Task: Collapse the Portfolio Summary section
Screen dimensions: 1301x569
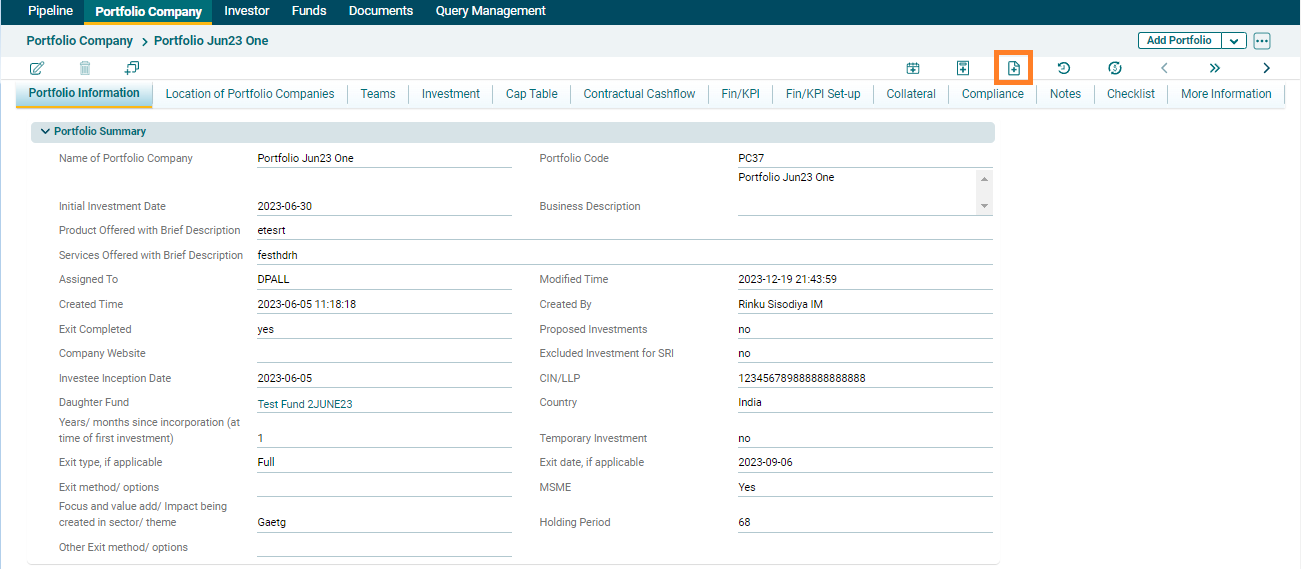Action: pyautogui.click(x=45, y=131)
